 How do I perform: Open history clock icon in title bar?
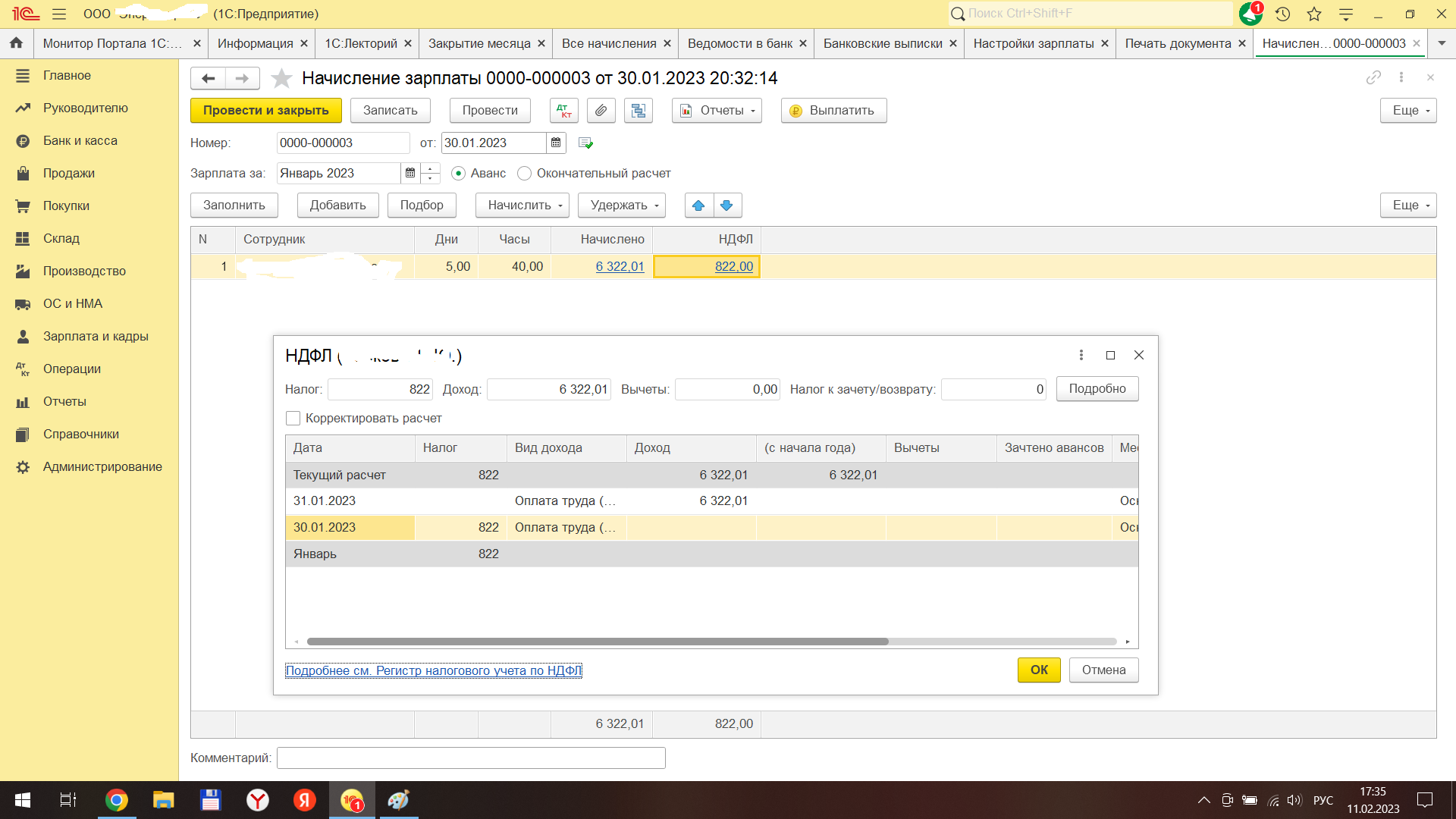[x=1282, y=14]
